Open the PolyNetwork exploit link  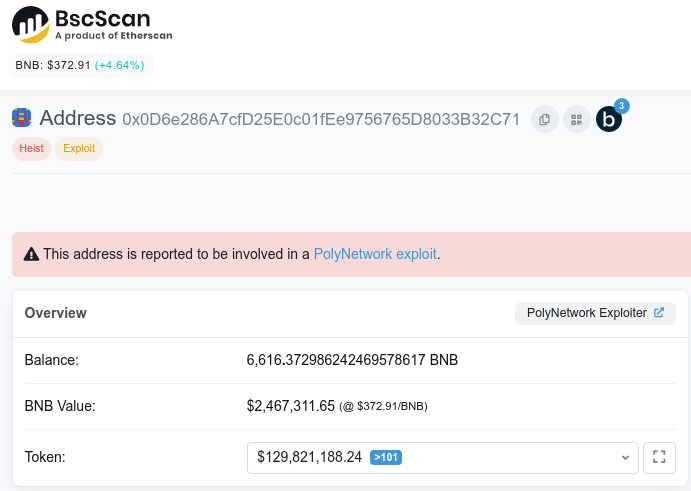click(x=375, y=254)
